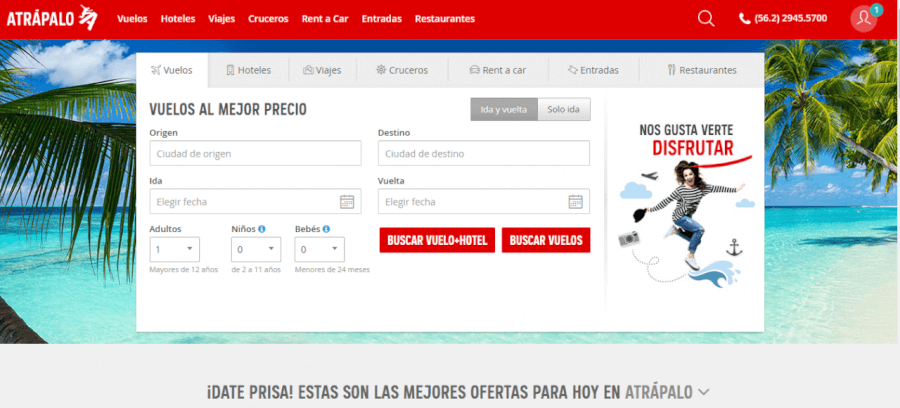This screenshot has width=900, height=408.
Task: Click the car icon on Rent a car tab
Action: tap(474, 70)
